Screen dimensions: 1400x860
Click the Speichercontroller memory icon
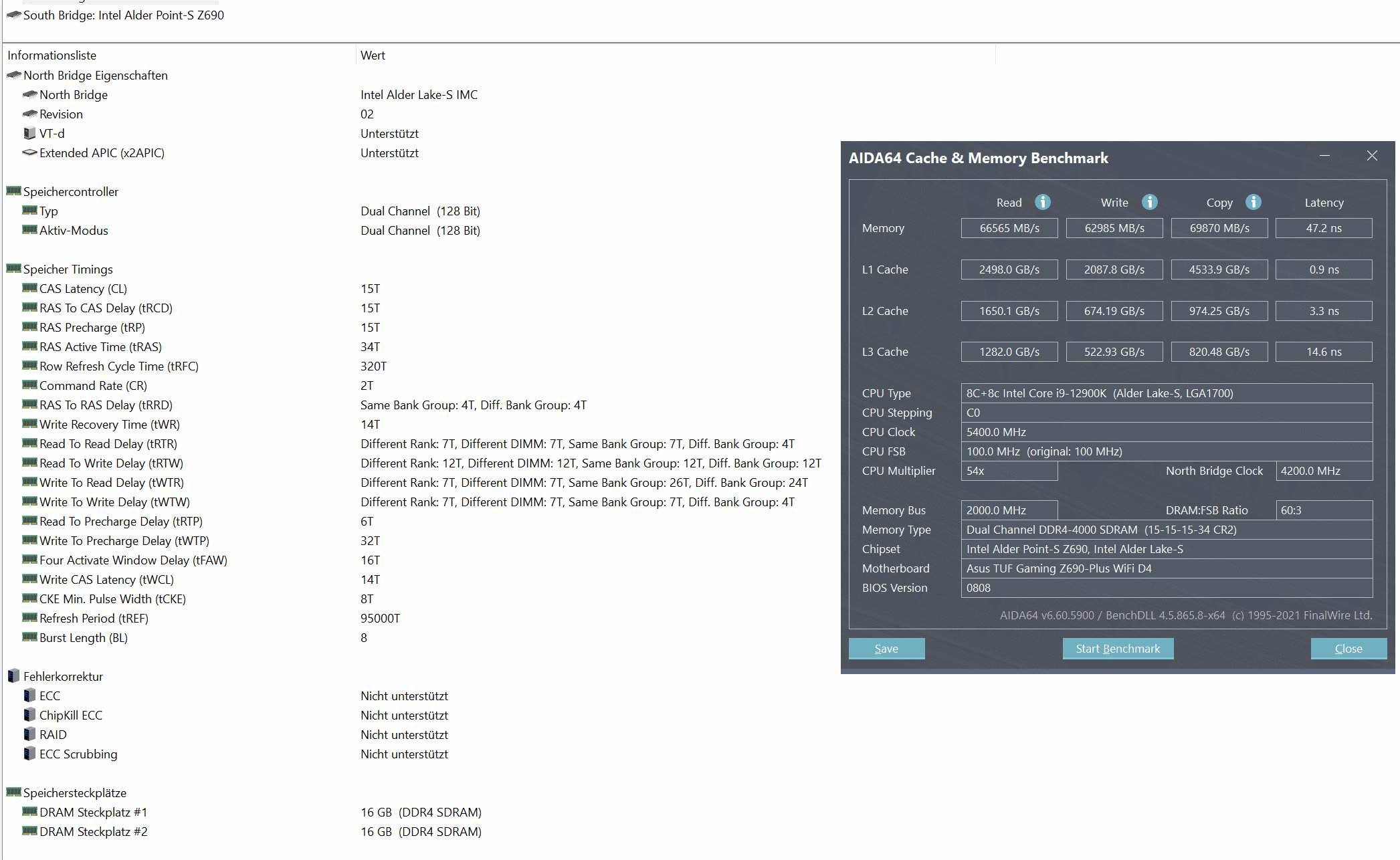click(14, 191)
